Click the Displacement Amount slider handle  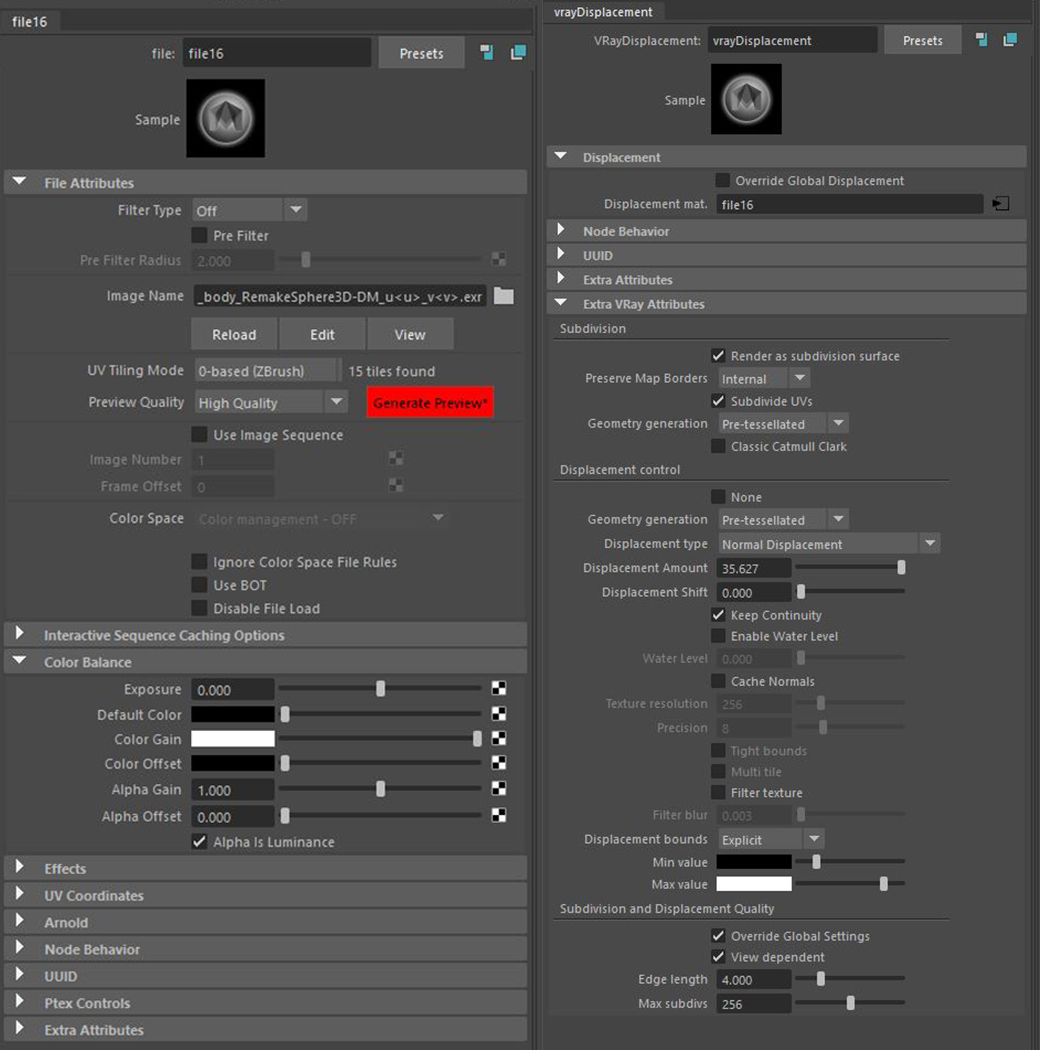click(901, 568)
